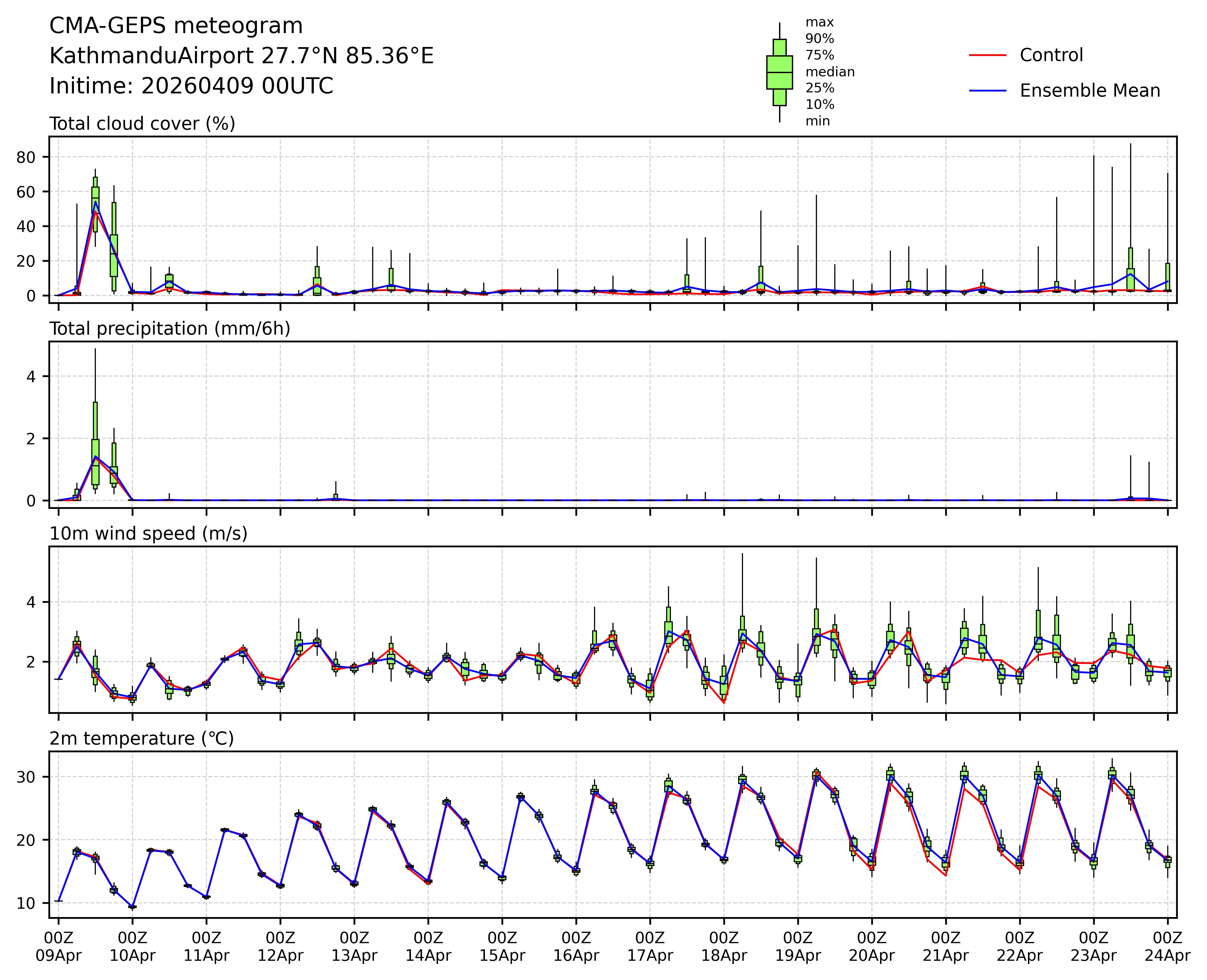Click the 'Initime: 20260409 00UTC' text
The image size is (1207, 980).
click(191, 86)
